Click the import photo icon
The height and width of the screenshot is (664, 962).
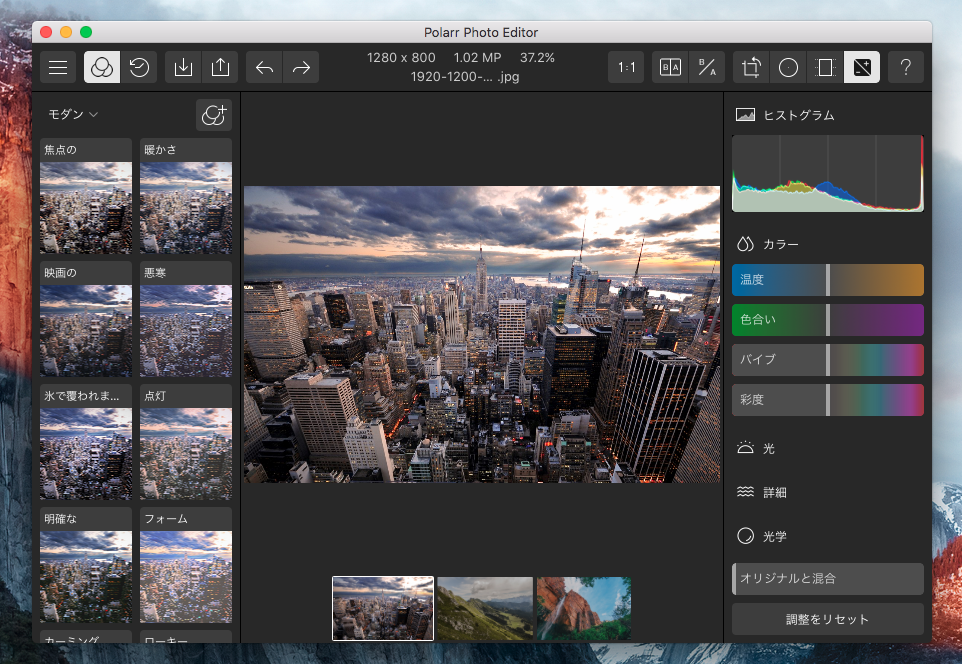pos(183,68)
